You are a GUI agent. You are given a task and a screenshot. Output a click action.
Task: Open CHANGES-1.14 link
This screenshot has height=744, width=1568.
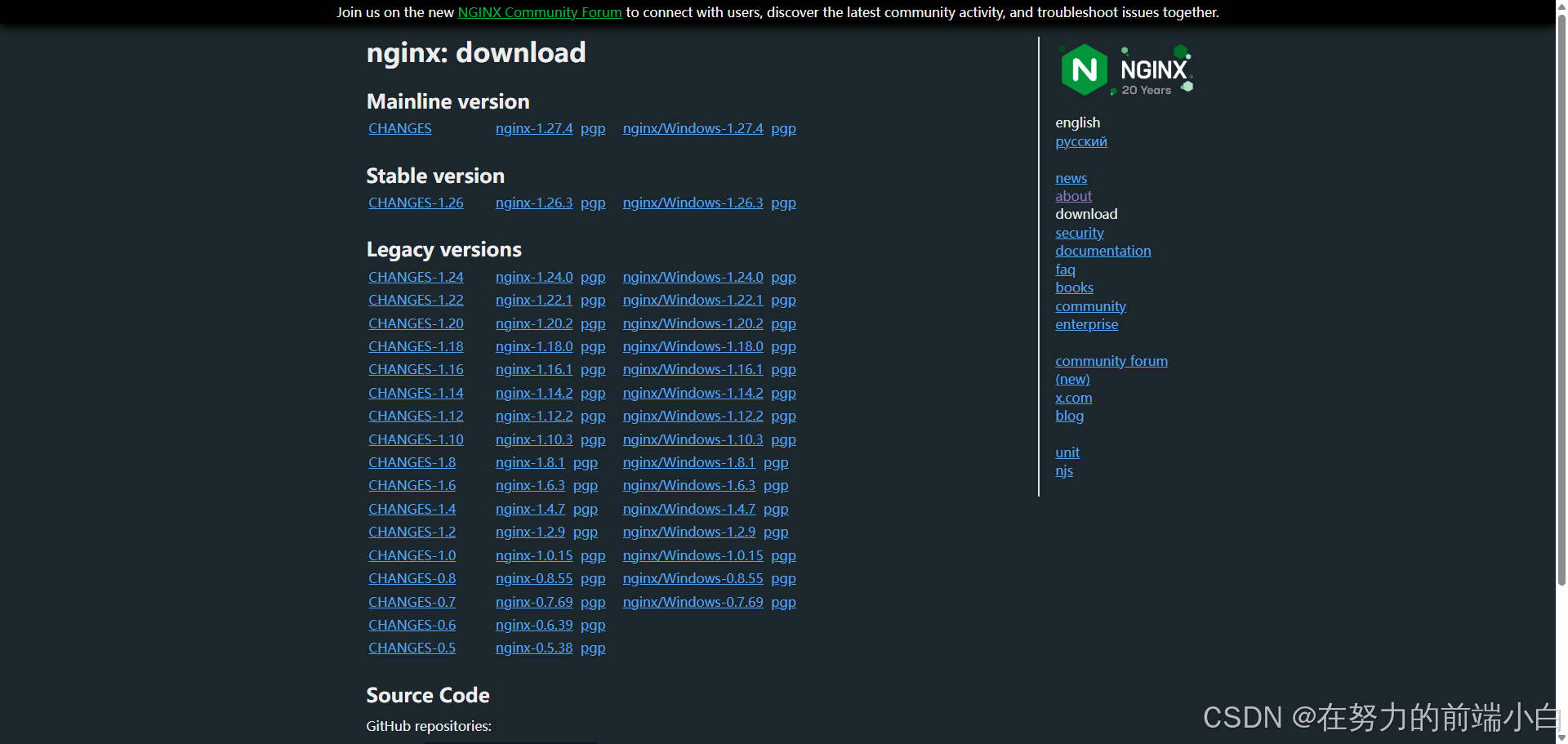tap(416, 393)
